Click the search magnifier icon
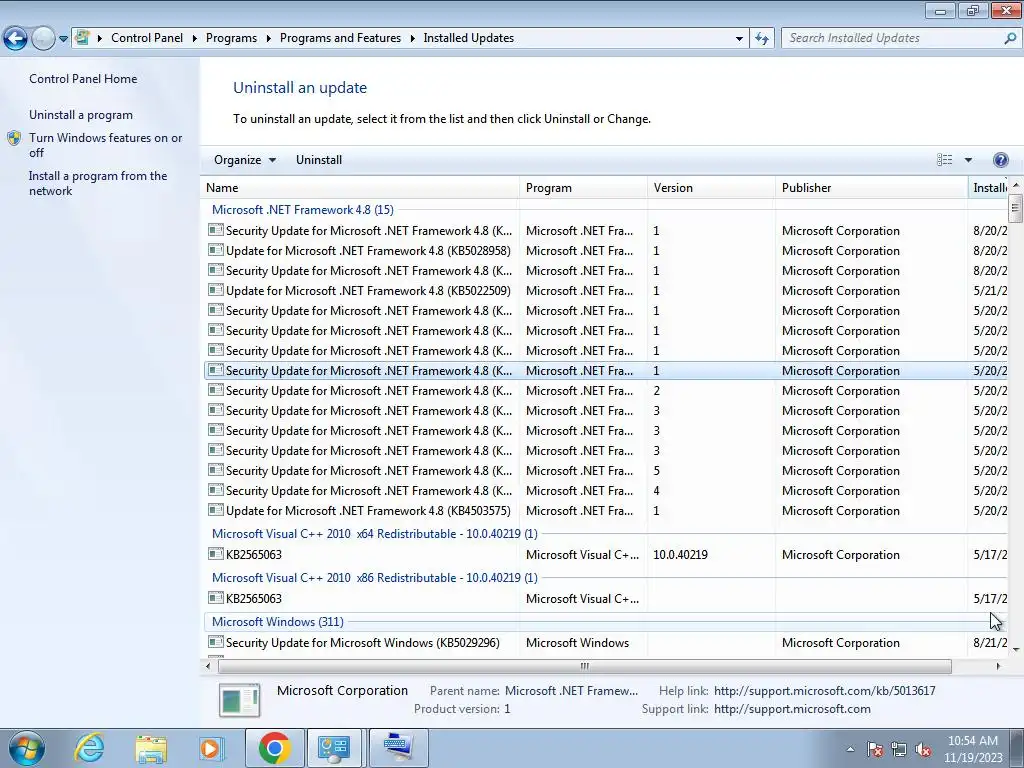 click(x=1010, y=38)
